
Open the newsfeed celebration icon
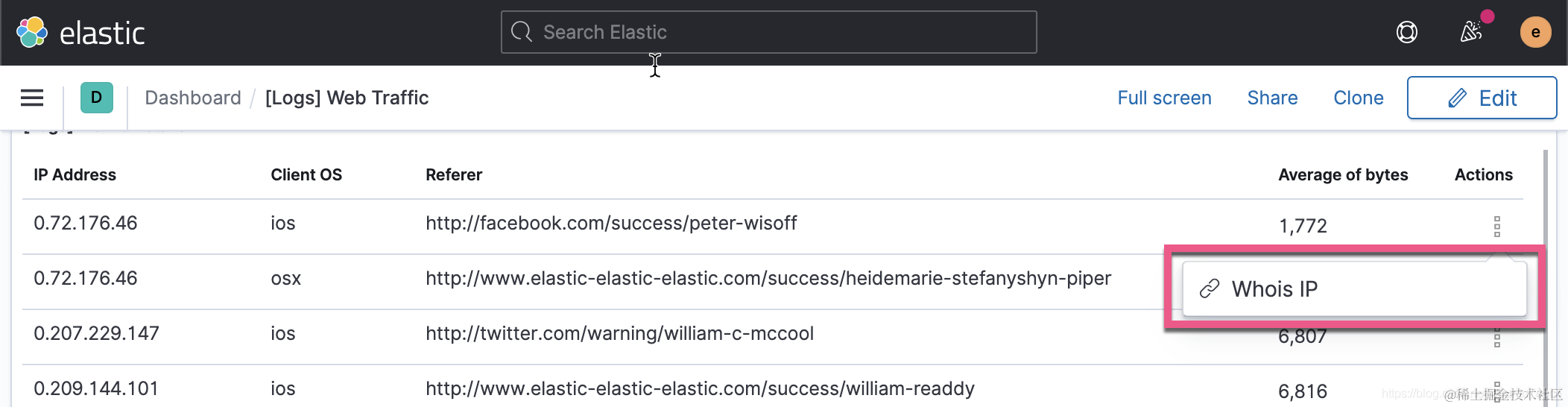point(1471,31)
